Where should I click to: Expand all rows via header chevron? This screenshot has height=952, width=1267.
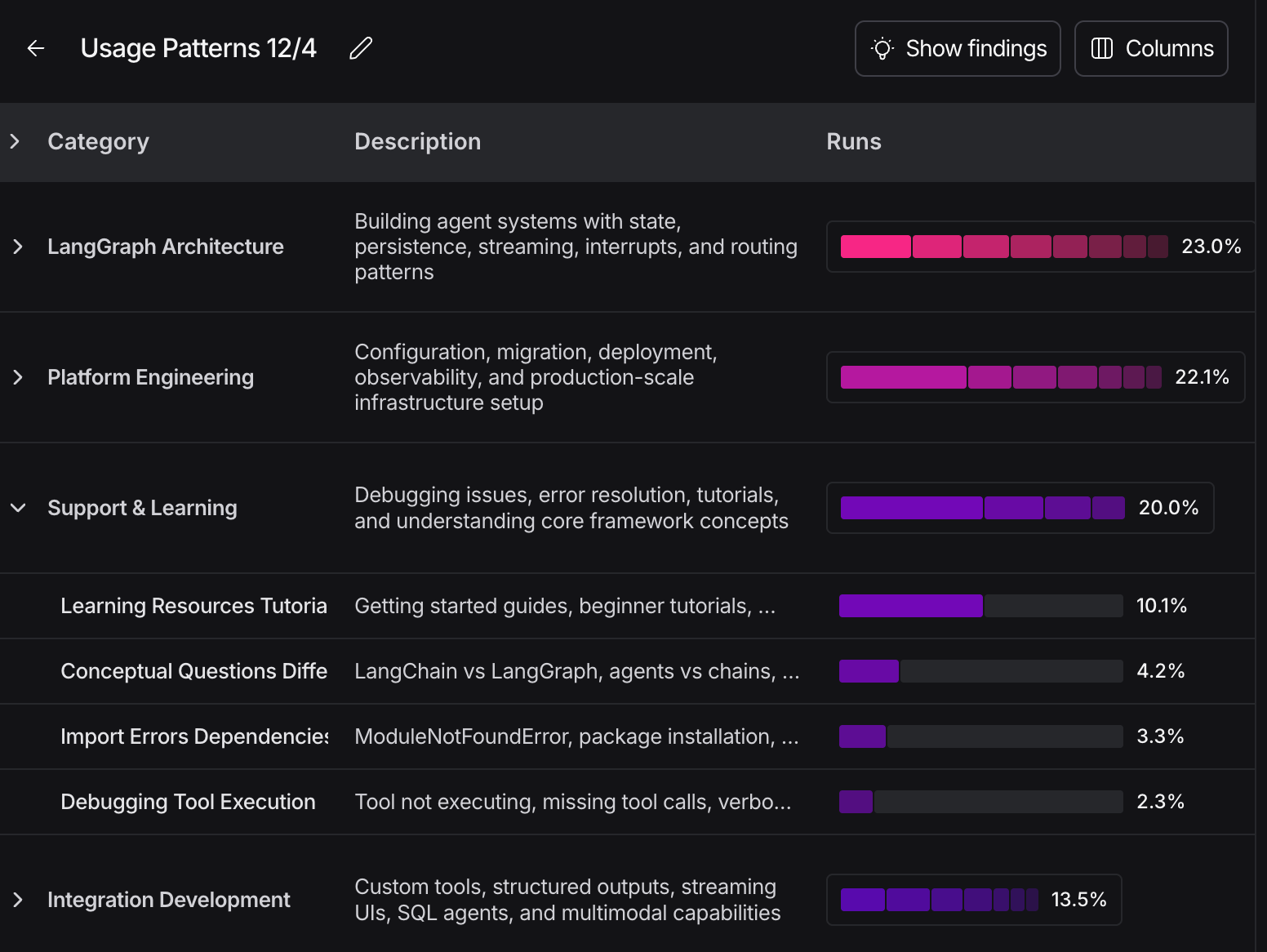coord(15,142)
